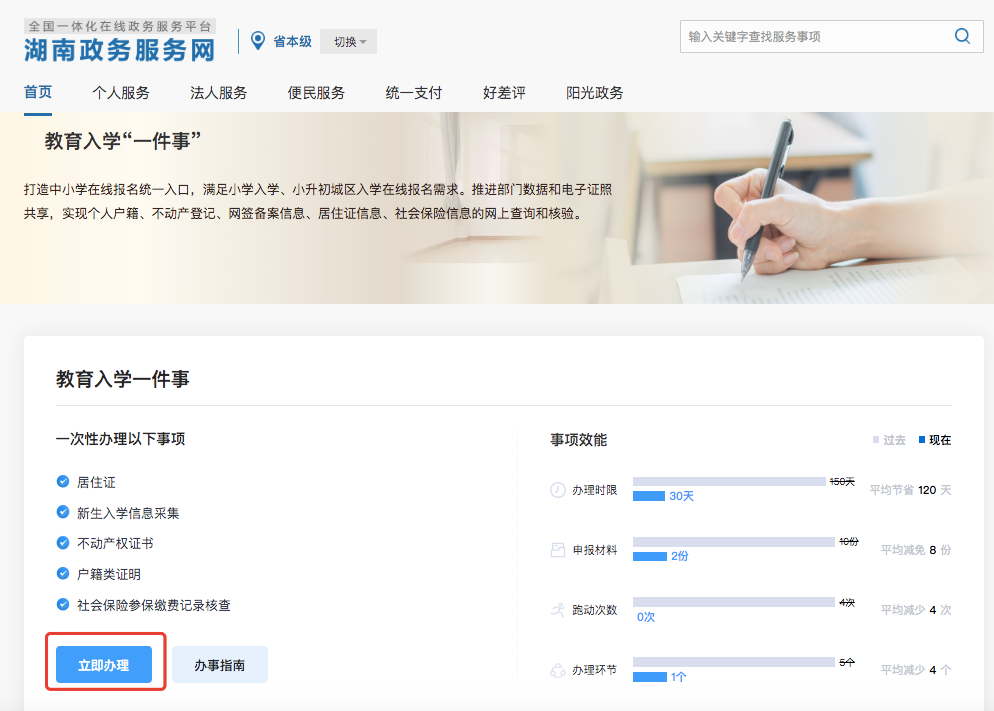Click the clock icon beside 办理时限

[558, 490]
